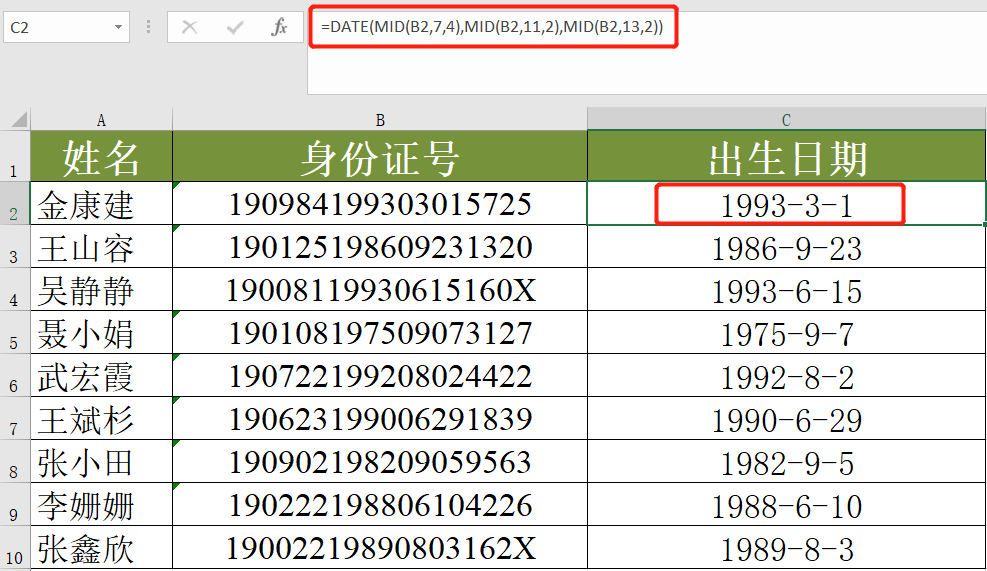Select row 5 header

pos(14,332)
